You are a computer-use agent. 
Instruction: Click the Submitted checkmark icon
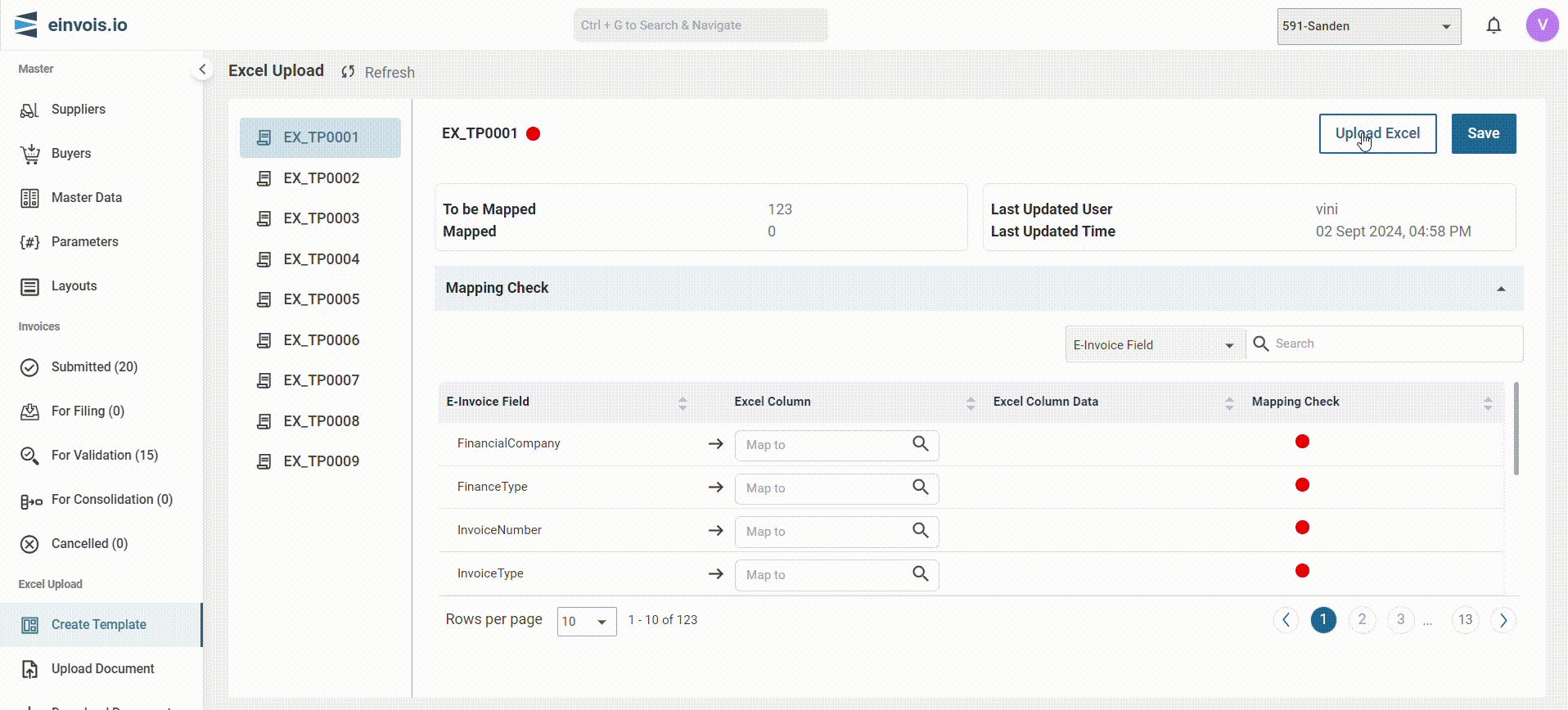[x=29, y=367]
